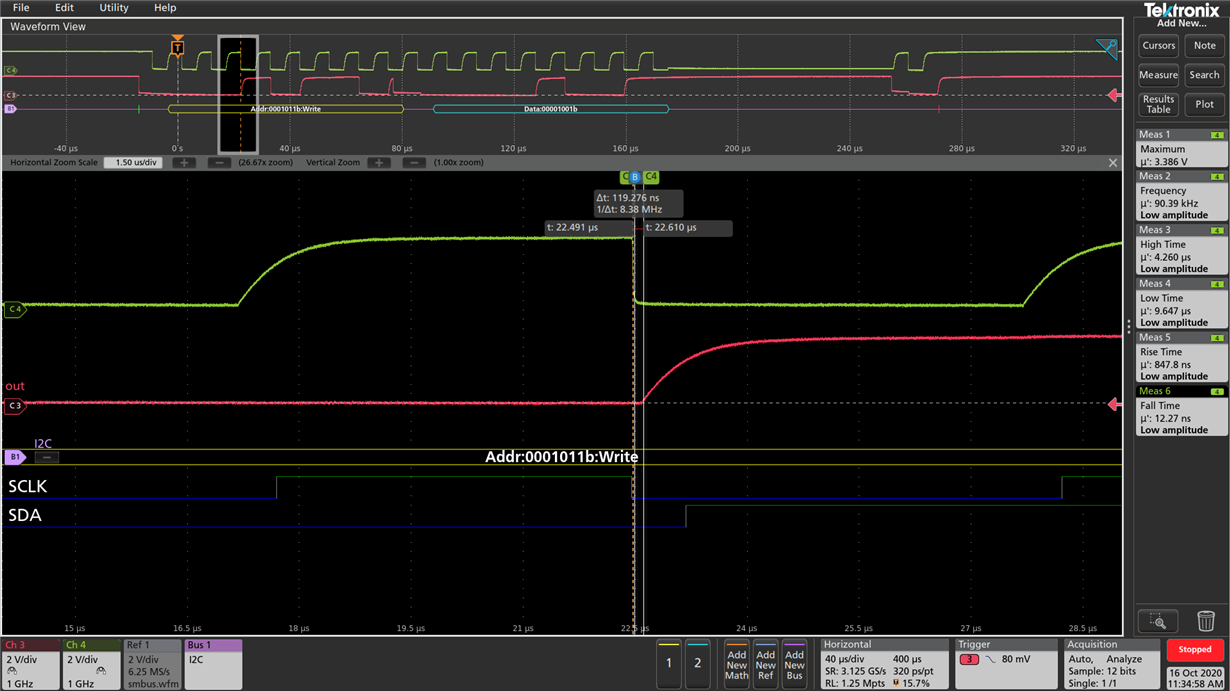
Task: Open the Bus 1 I2C badge
Action: [213, 664]
